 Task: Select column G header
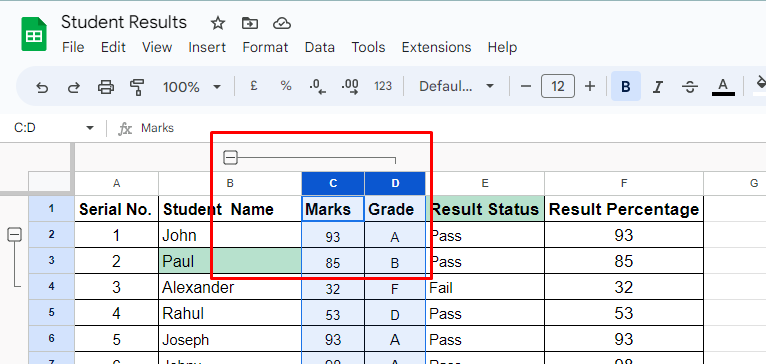tap(735, 184)
